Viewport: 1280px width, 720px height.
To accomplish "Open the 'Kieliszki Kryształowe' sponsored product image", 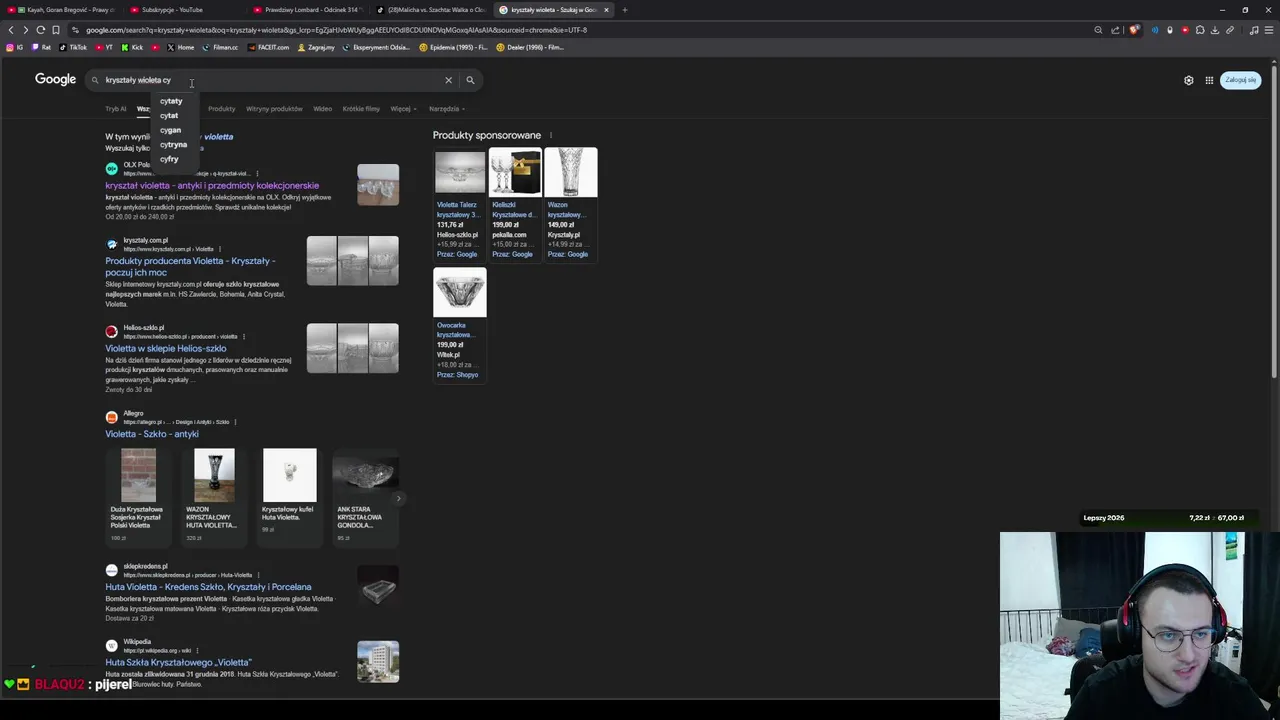I will click(x=515, y=172).
